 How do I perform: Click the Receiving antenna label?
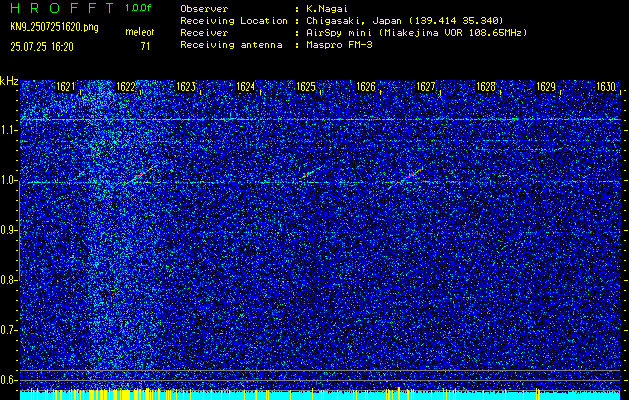231,45
